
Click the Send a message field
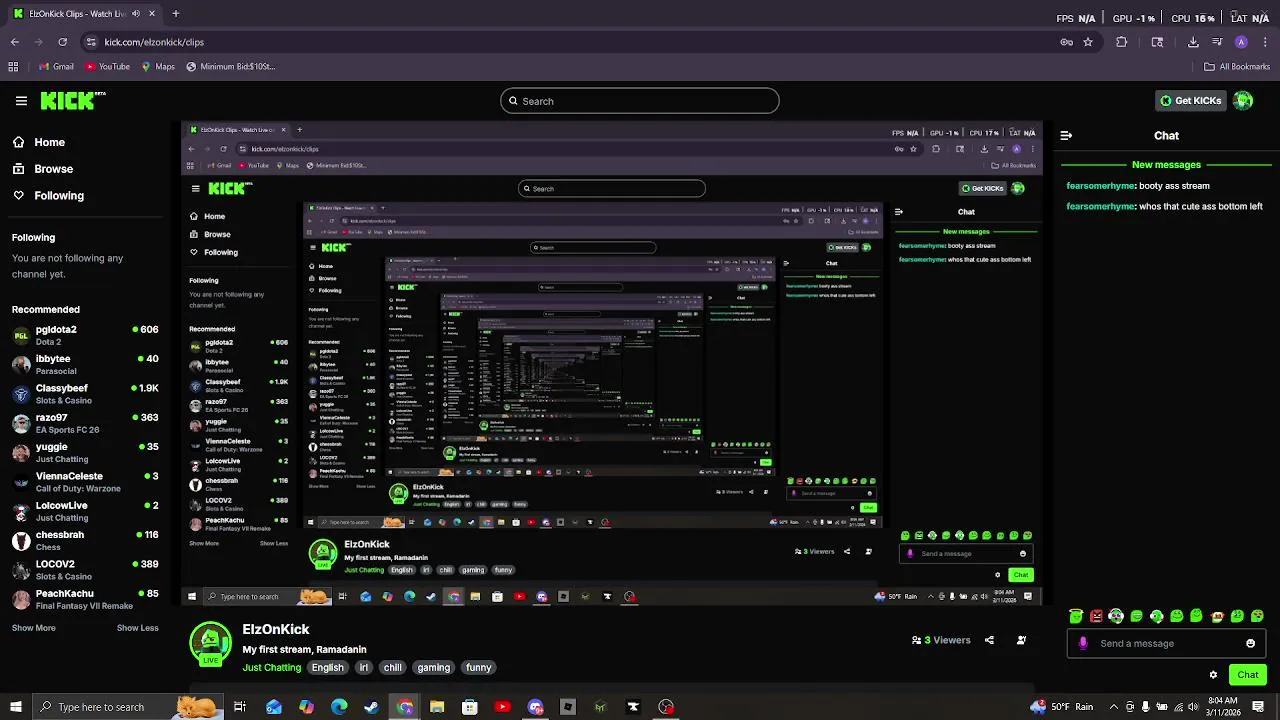click(1166, 643)
